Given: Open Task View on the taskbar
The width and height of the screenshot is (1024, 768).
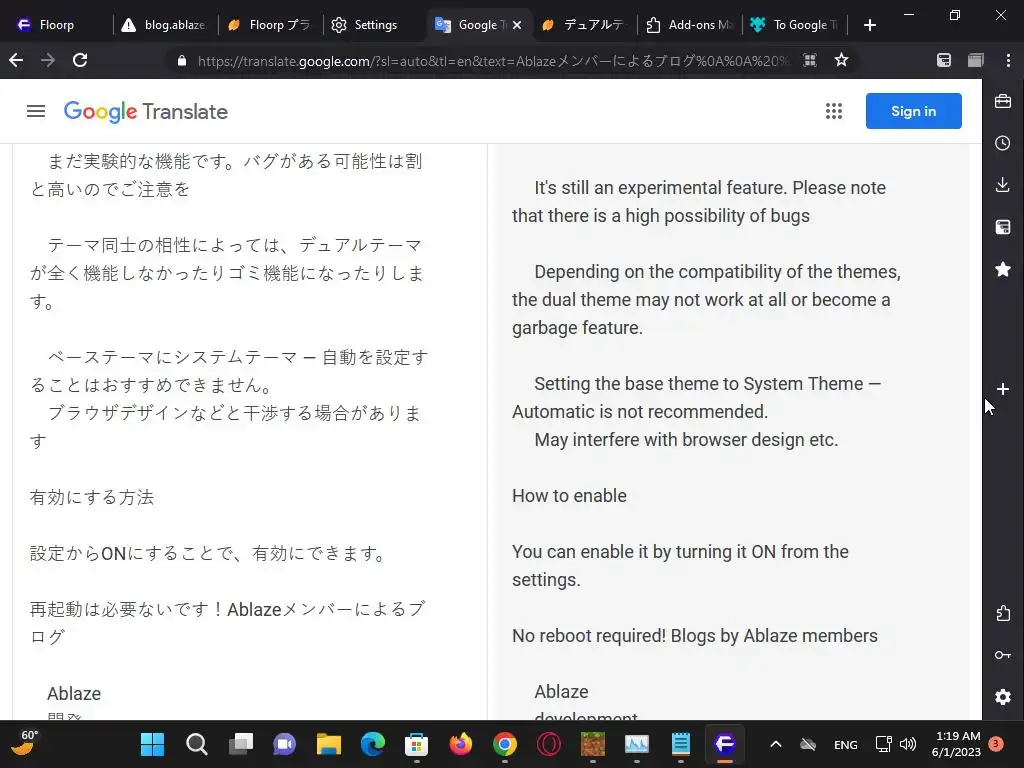Looking at the screenshot, I should 240,744.
